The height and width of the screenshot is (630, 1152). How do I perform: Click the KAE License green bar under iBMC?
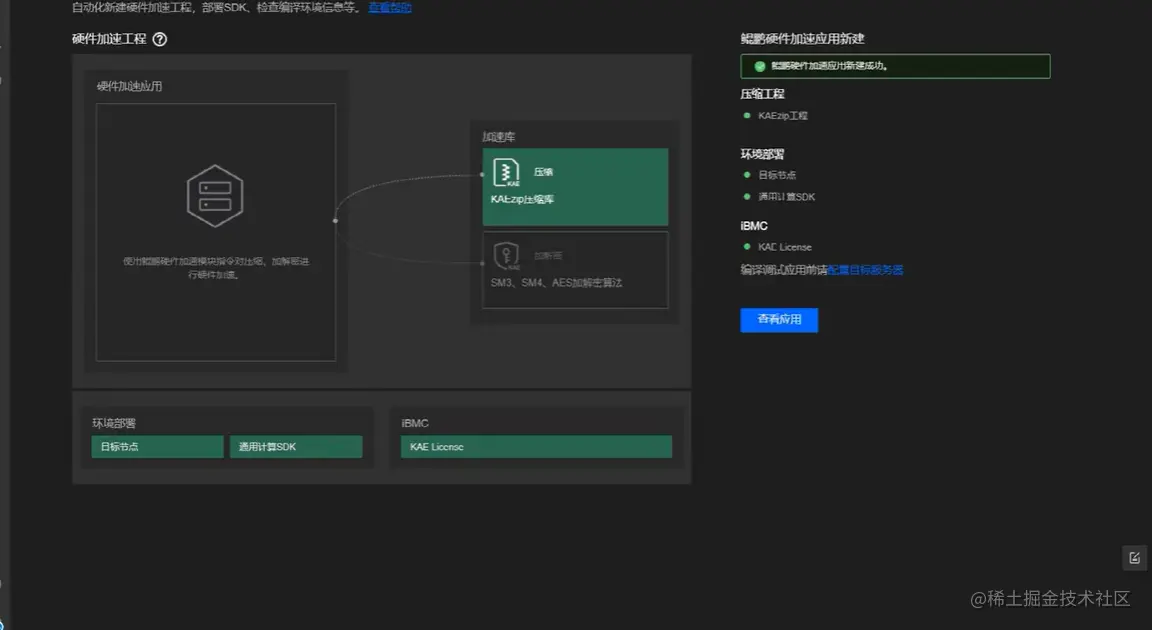point(536,446)
